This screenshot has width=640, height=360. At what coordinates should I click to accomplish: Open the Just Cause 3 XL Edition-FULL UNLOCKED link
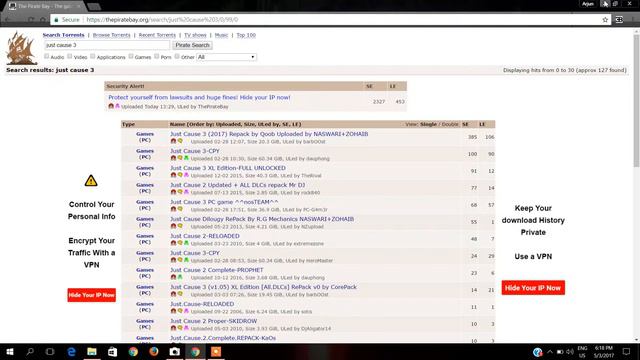click(x=228, y=168)
